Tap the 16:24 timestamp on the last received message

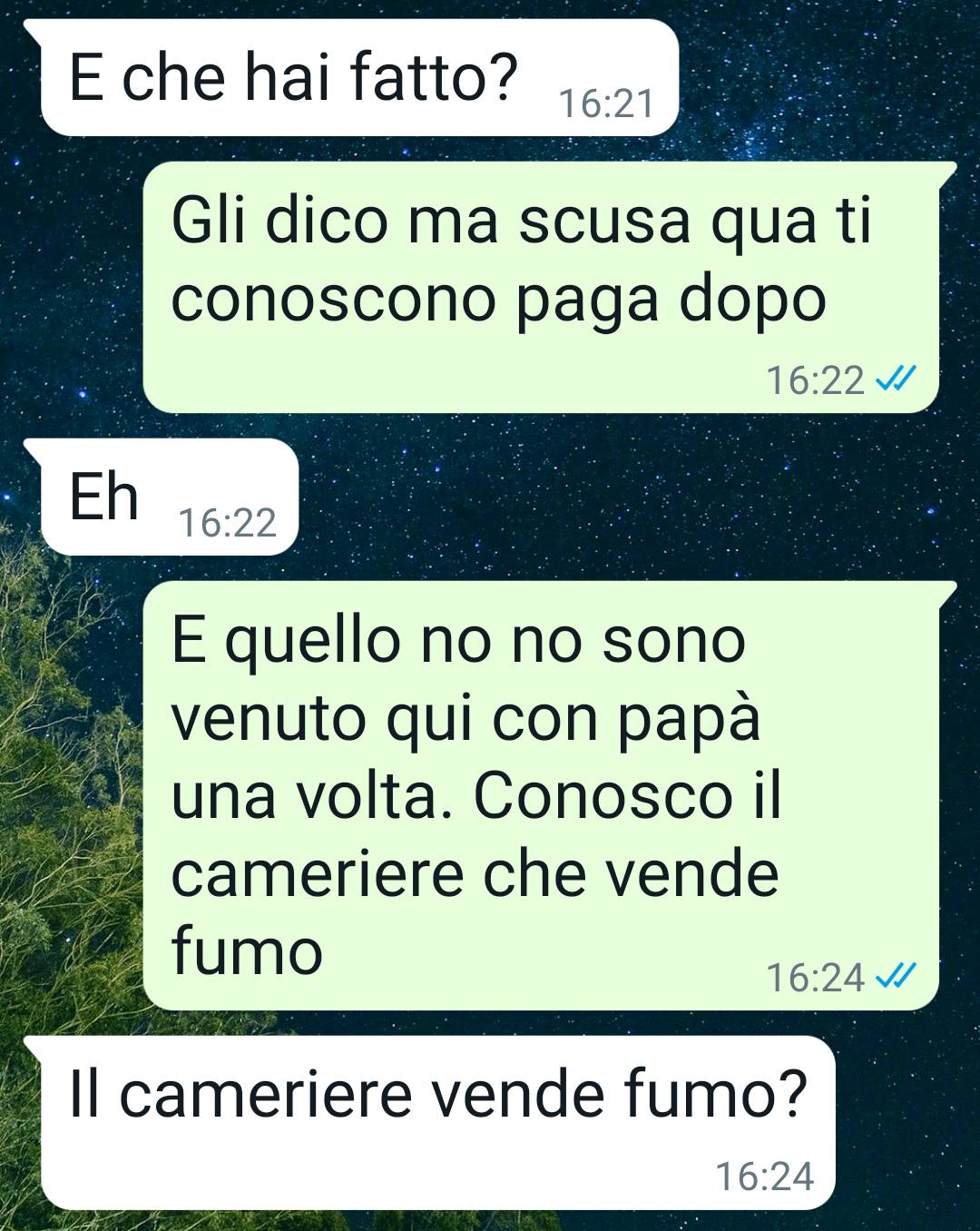(765, 1177)
